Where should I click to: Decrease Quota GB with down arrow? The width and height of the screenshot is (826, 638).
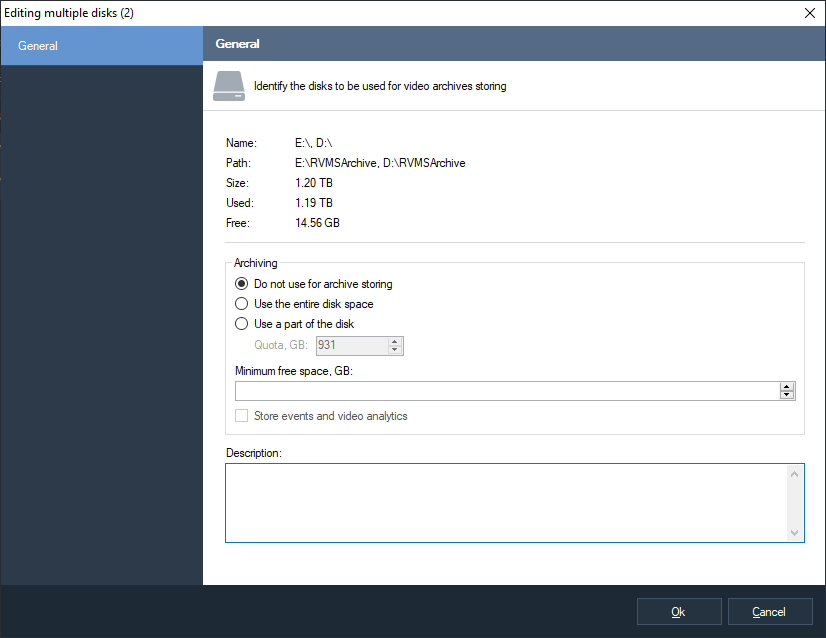(395, 350)
